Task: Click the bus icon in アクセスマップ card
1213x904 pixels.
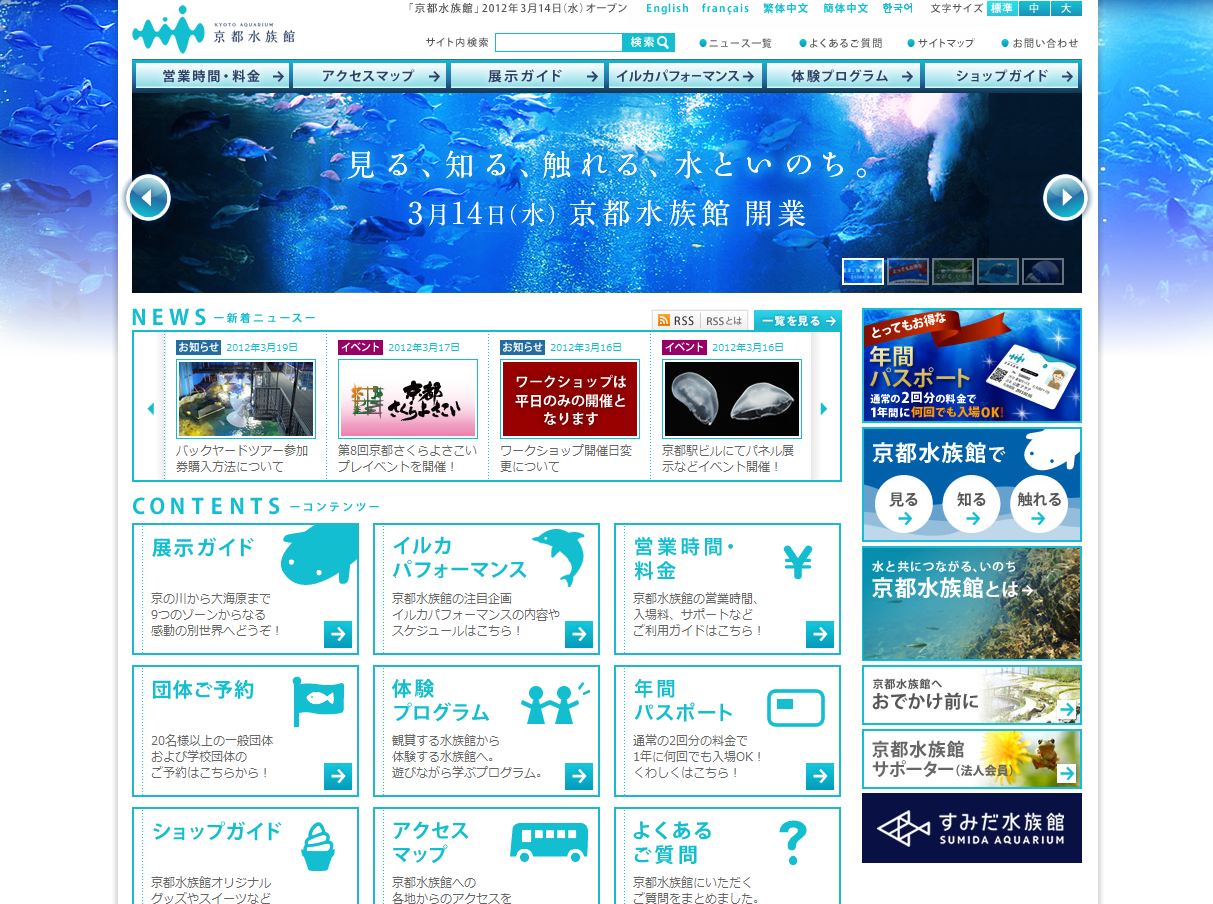Action: pyautogui.click(x=549, y=842)
